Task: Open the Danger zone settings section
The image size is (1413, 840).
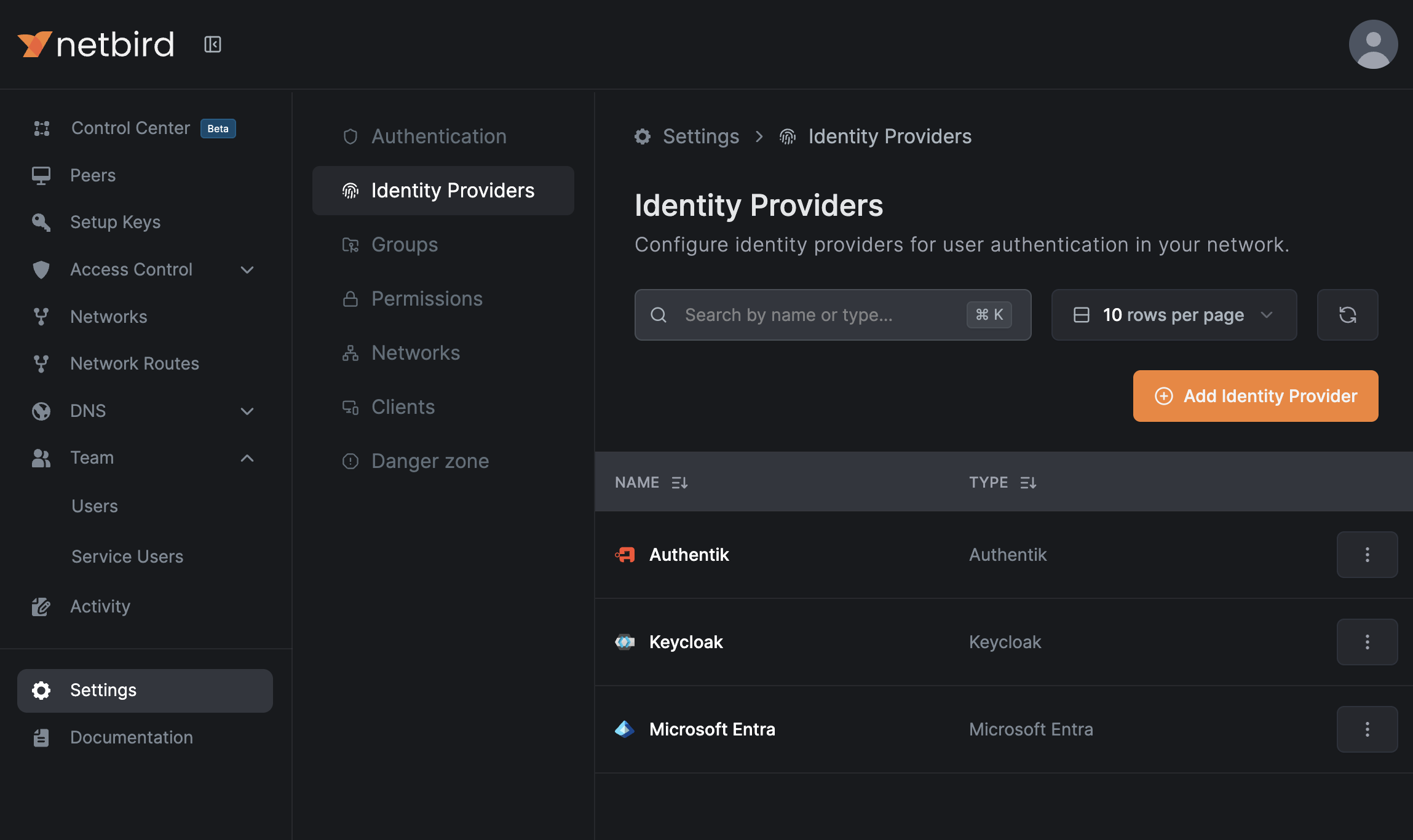Action: (x=430, y=461)
